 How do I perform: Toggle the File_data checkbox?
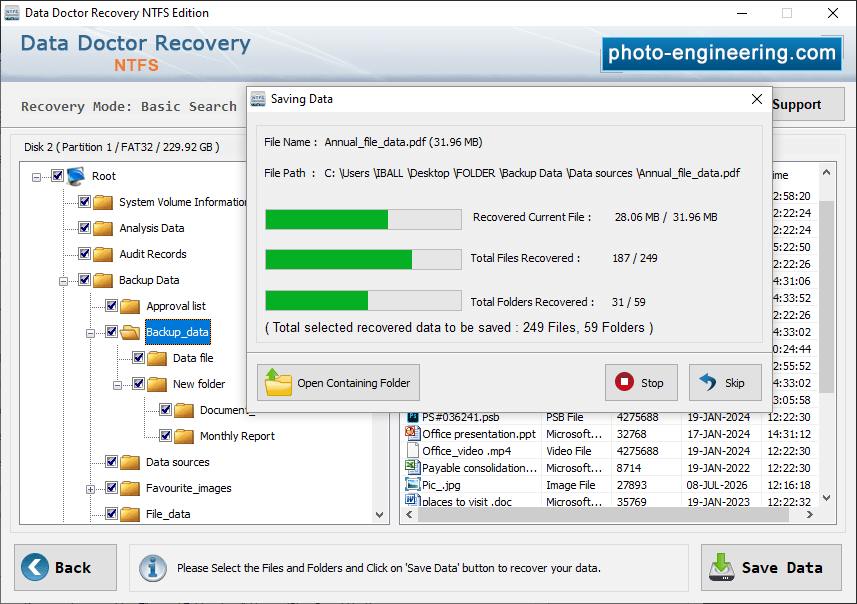point(111,514)
